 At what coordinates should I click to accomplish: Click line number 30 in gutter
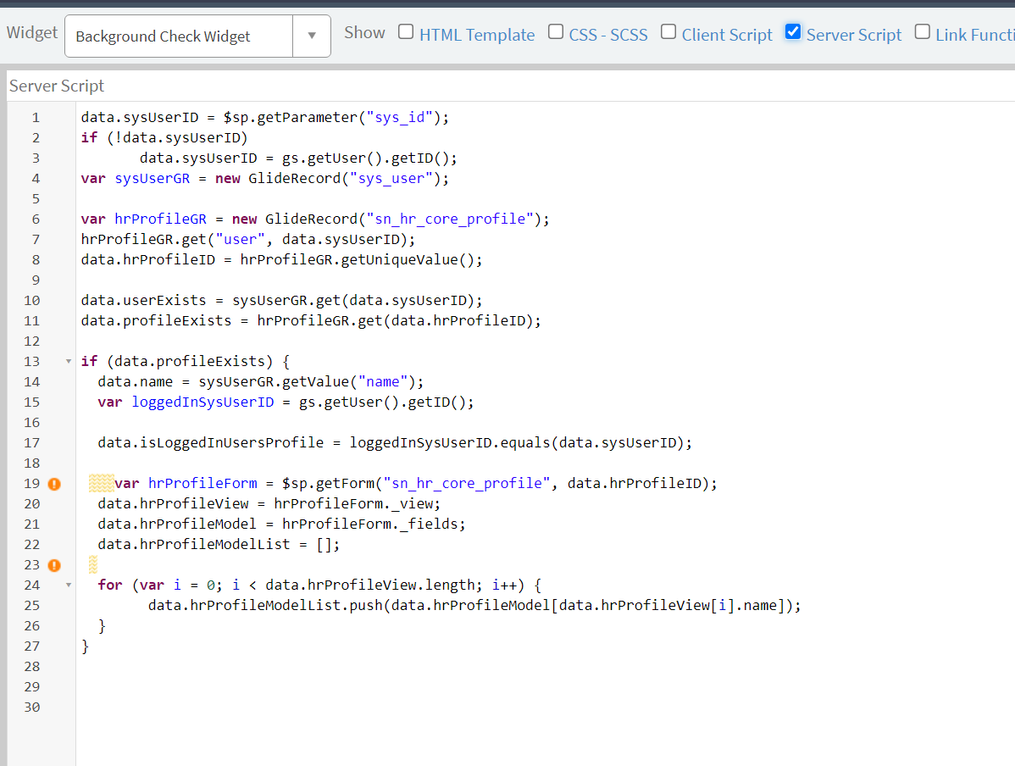(32, 707)
